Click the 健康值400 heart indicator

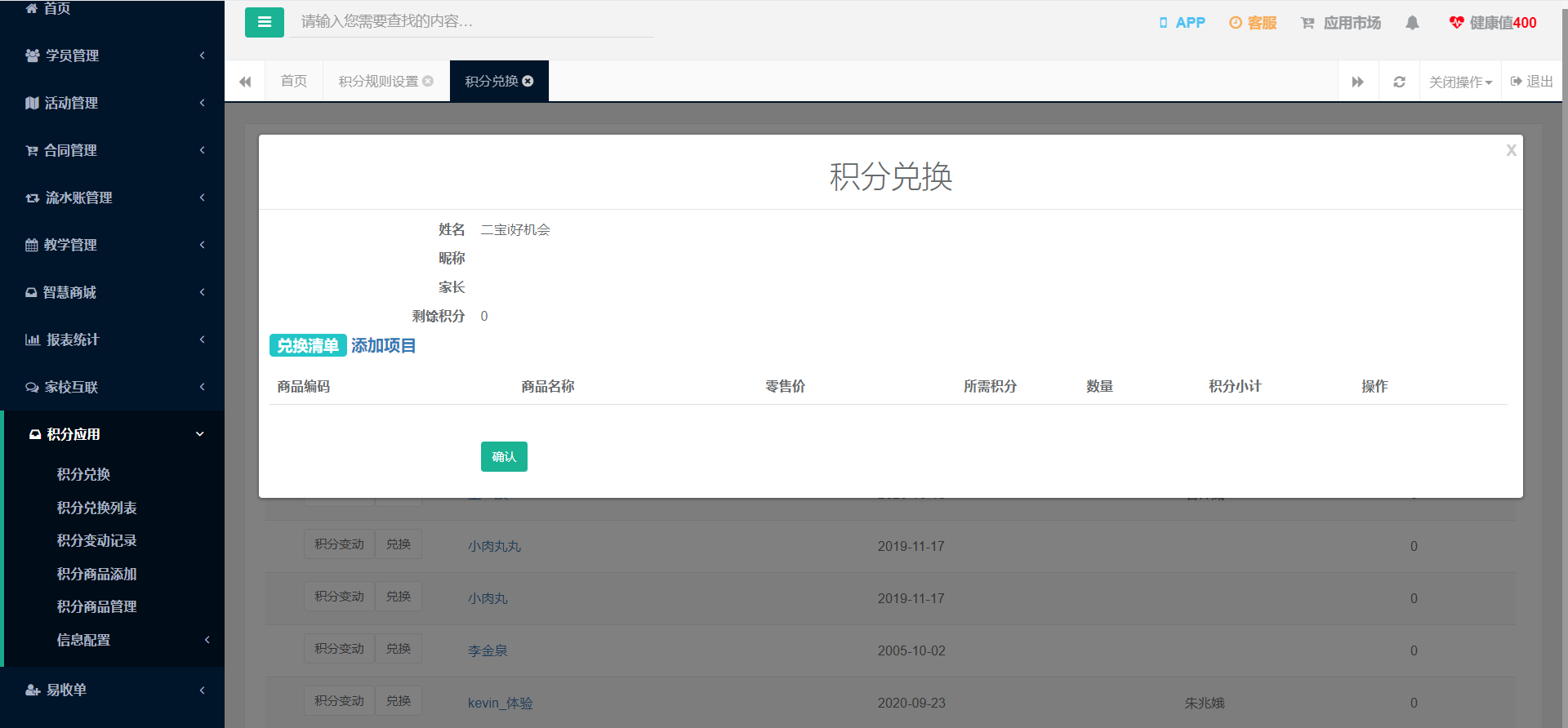(1493, 23)
